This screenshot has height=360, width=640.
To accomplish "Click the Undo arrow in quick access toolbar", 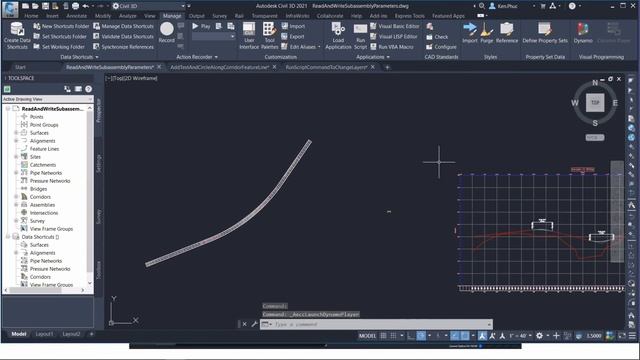I will point(85,6).
